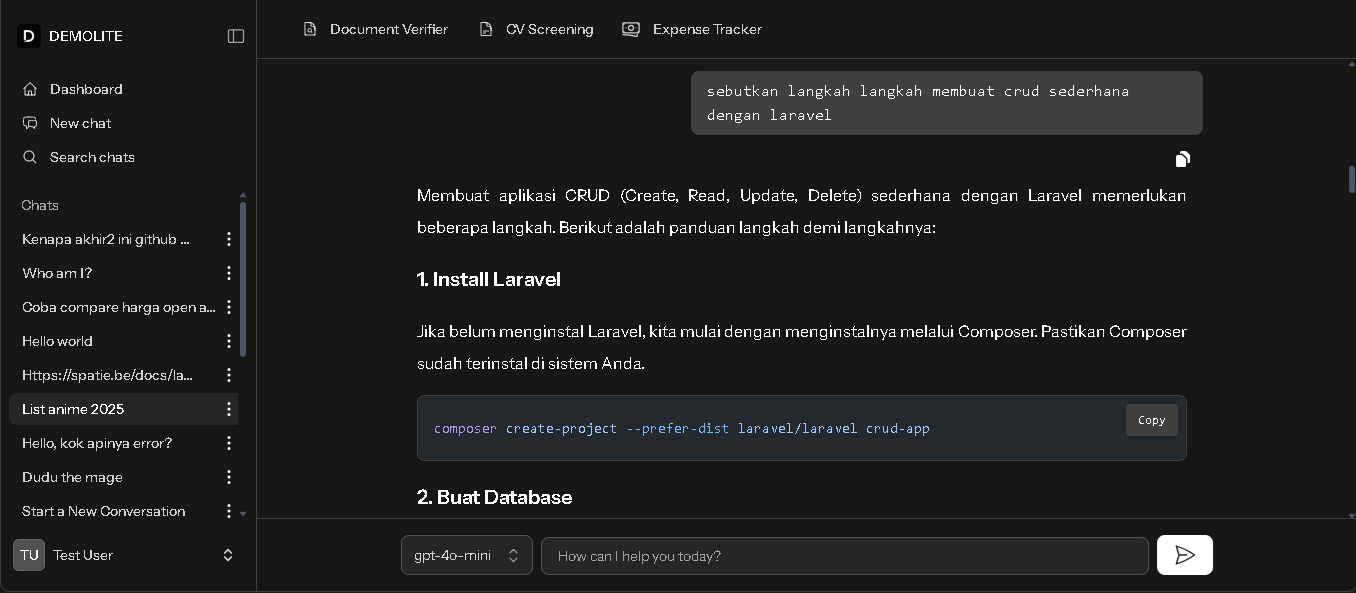Viewport: 1356px width, 593px height.
Task: Copy the composer command code block
Action: pyautogui.click(x=1151, y=420)
